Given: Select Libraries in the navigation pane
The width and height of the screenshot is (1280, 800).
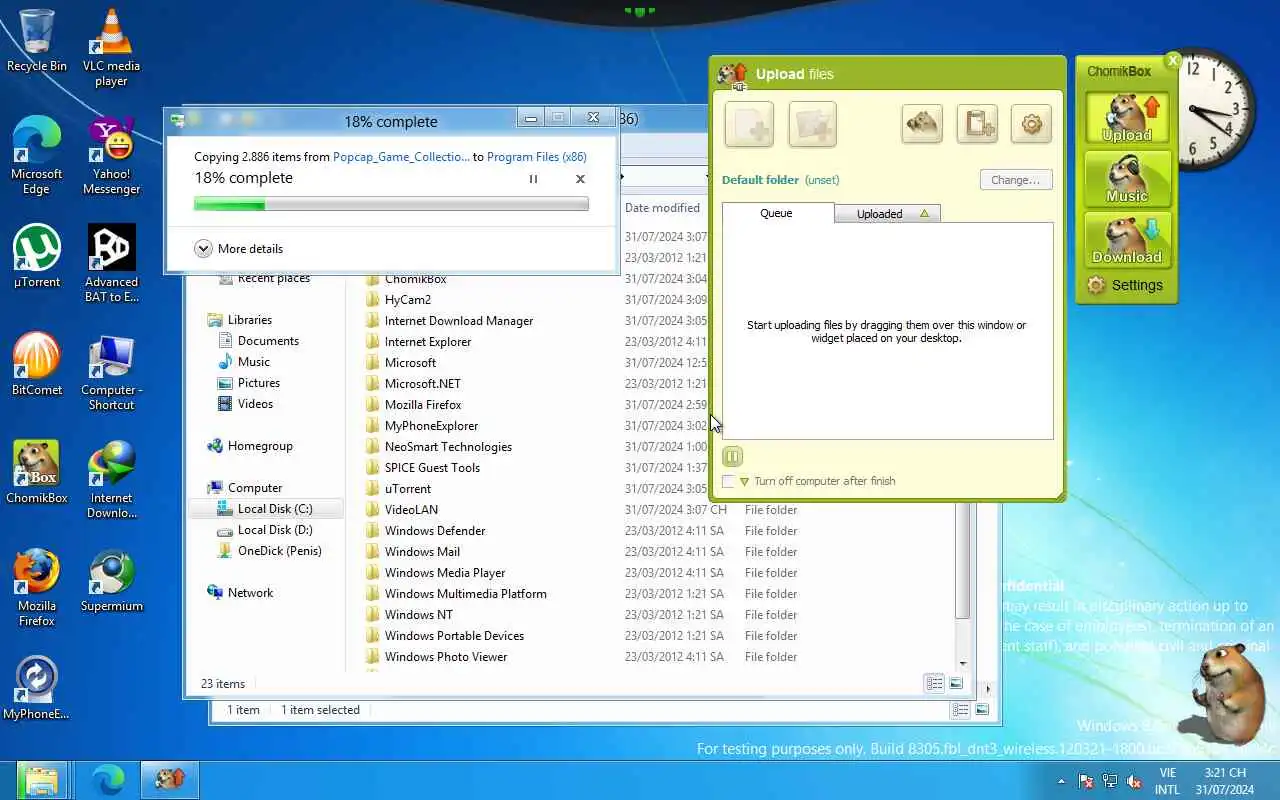Looking at the screenshot, I should coord(239,320).
